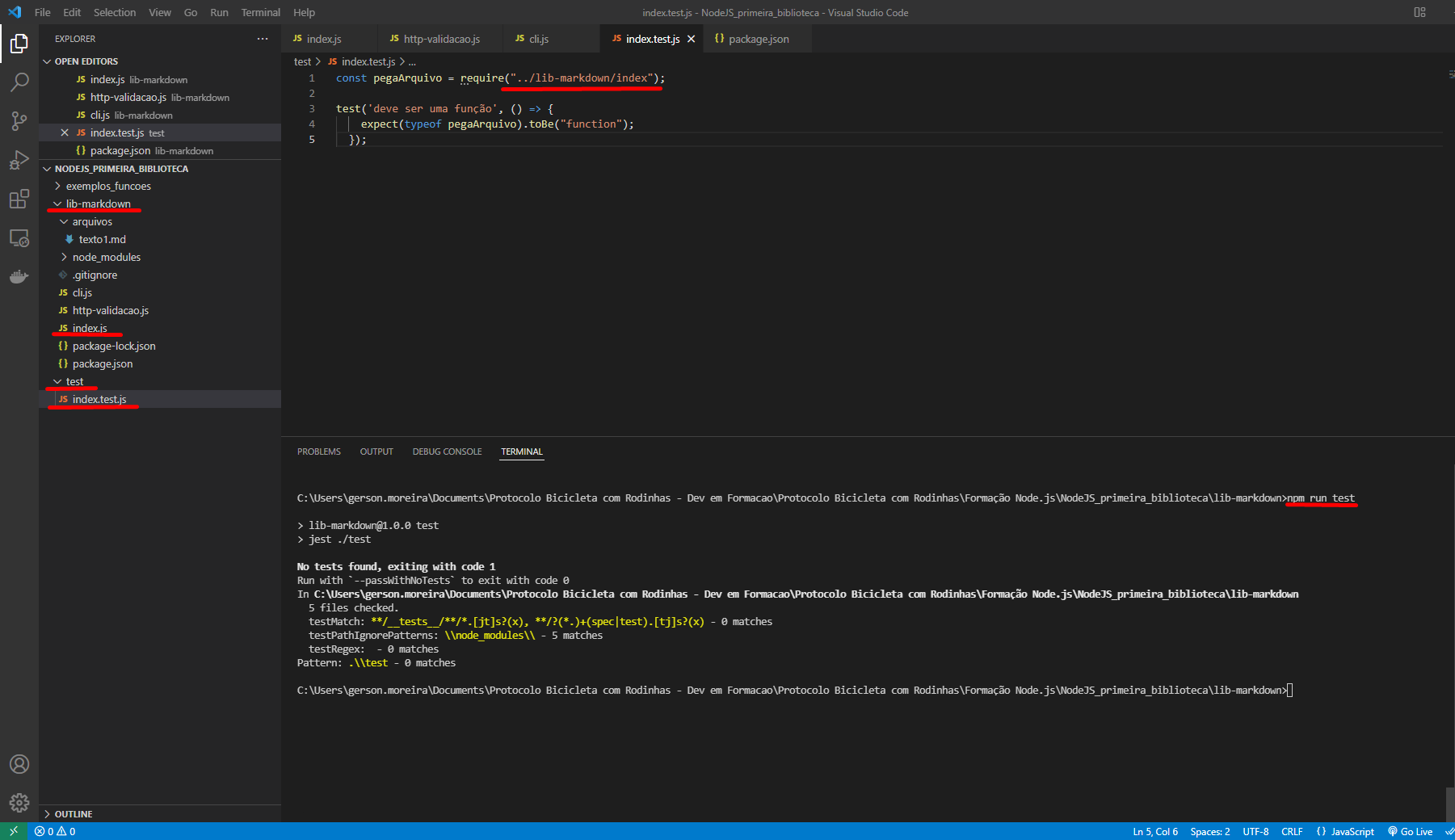The height and width of the screenshot is (840, 1455).
Task: Open the Edit menu
Action: click(x=72, y=12)
